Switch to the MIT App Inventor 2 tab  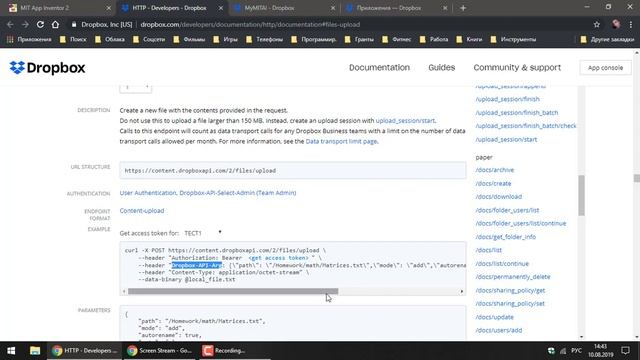(59, 8)
